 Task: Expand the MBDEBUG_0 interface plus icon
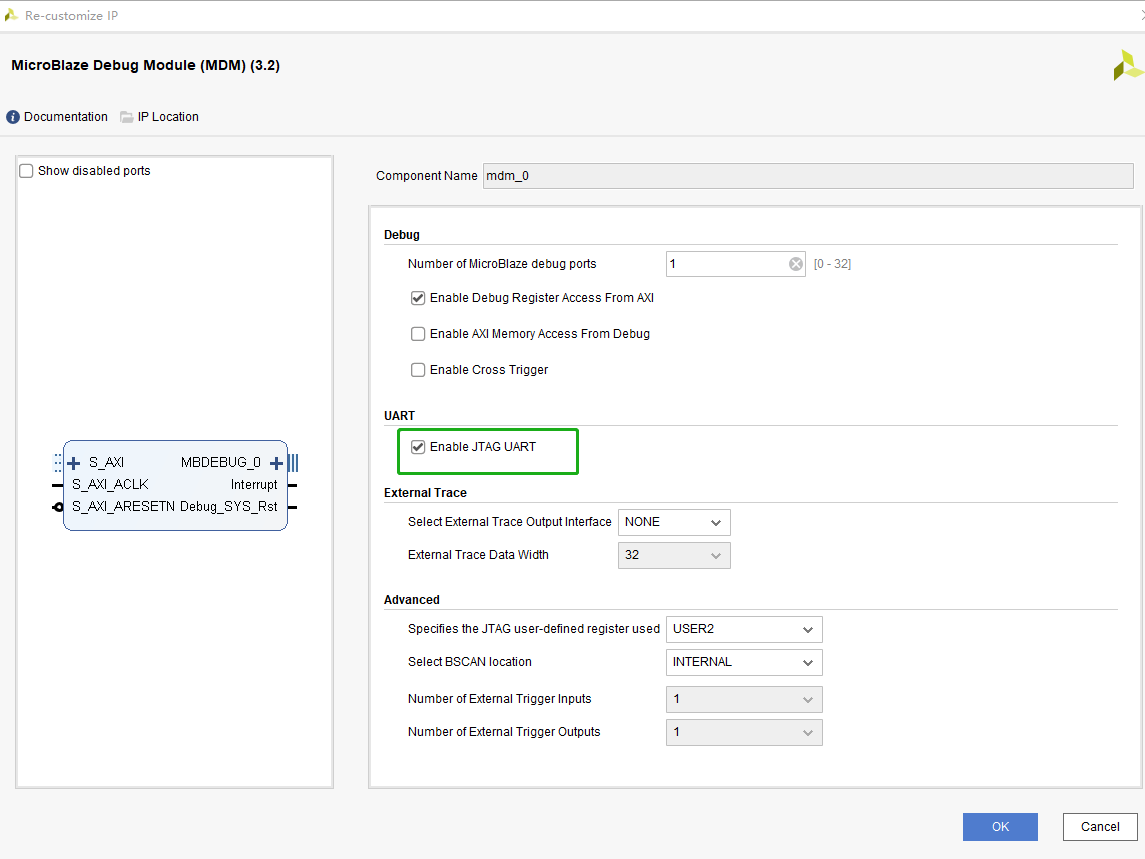click(x=276, y=463)
